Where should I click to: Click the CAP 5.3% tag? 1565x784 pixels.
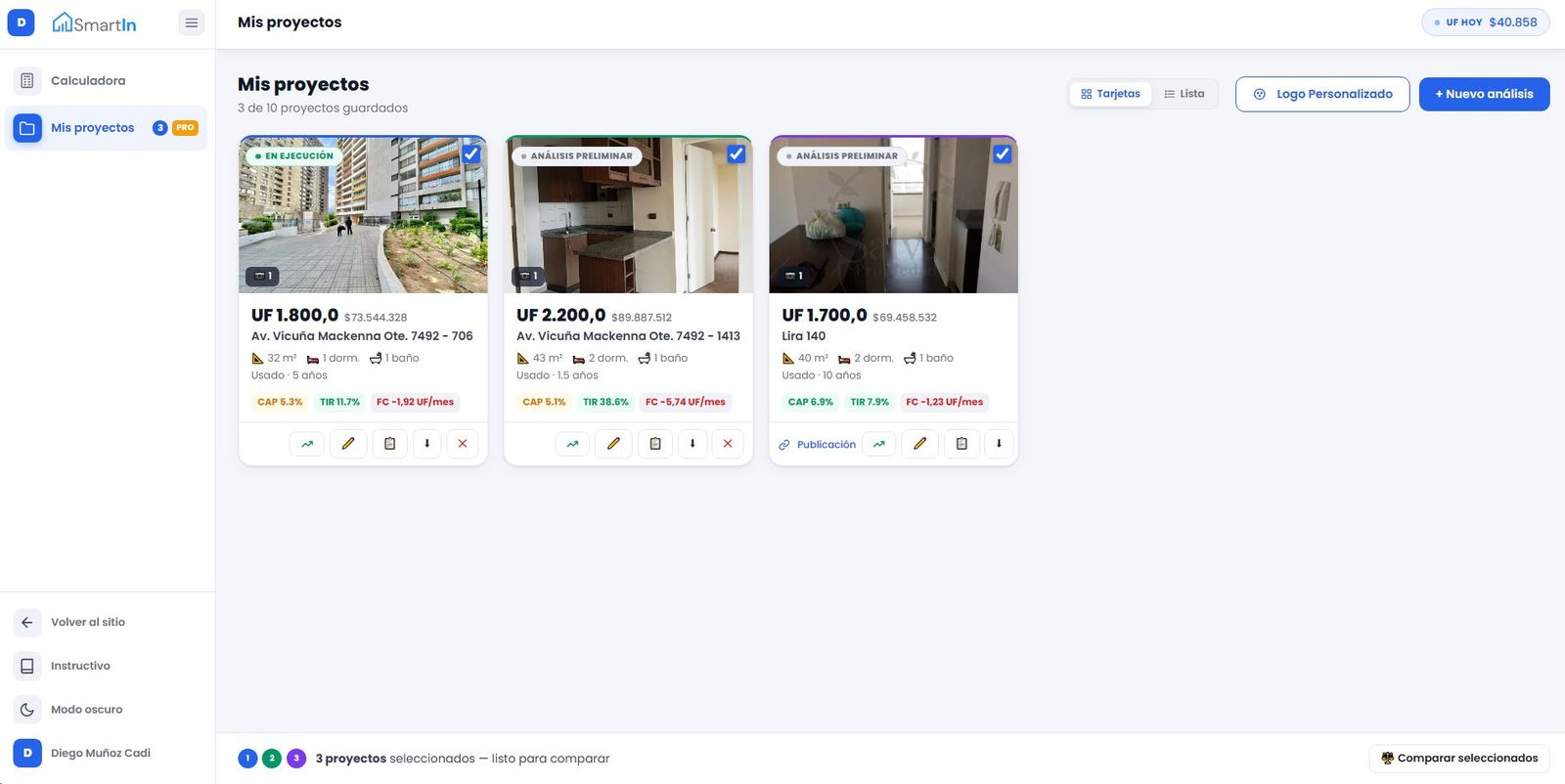point(280,402)
